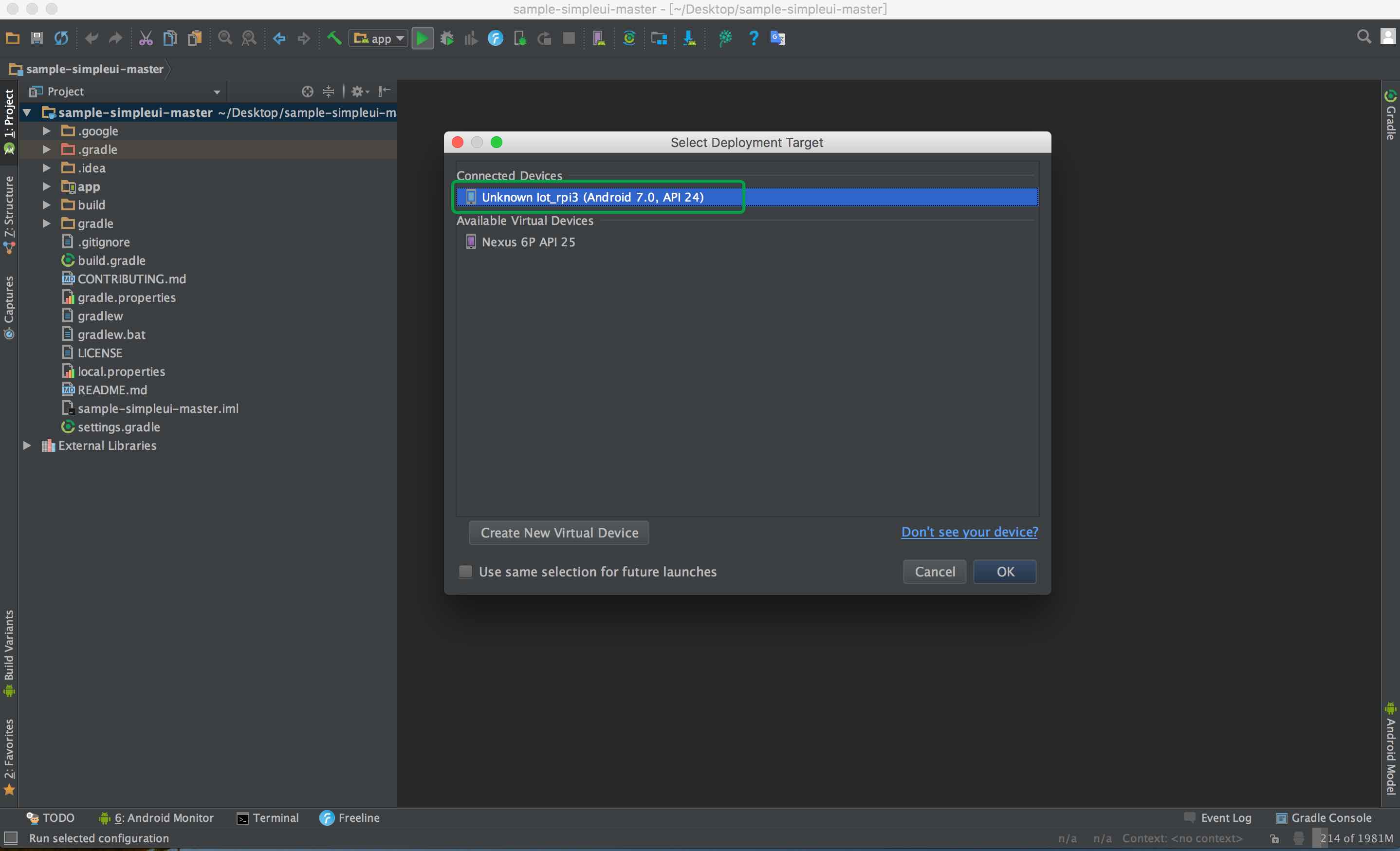Click the Attach debugger to Android process icon
The width and height of the screenshot is (1400, 851).
pos(520,38)
